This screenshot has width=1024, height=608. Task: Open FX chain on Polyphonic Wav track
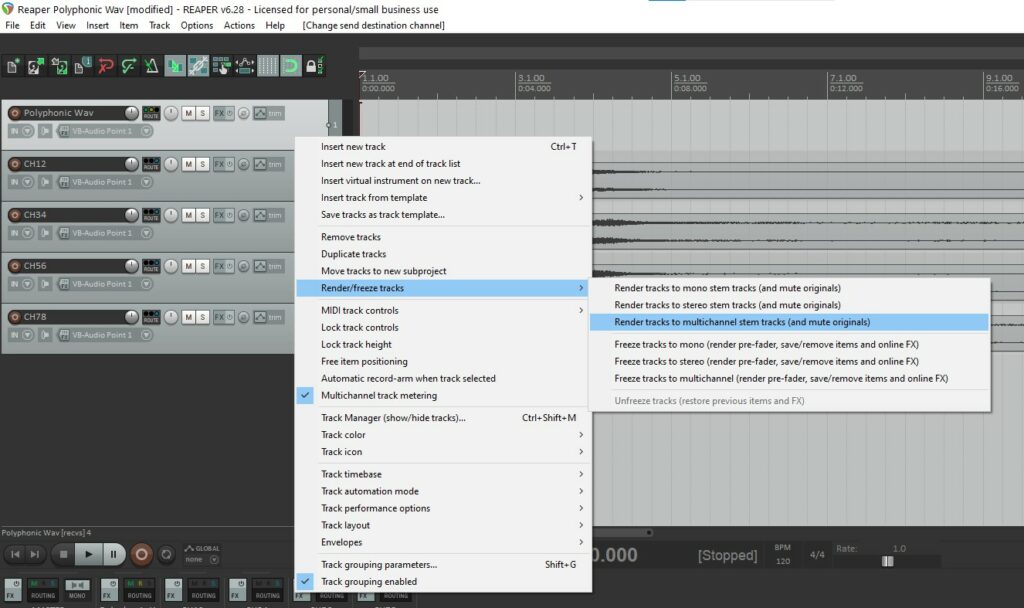219,113
